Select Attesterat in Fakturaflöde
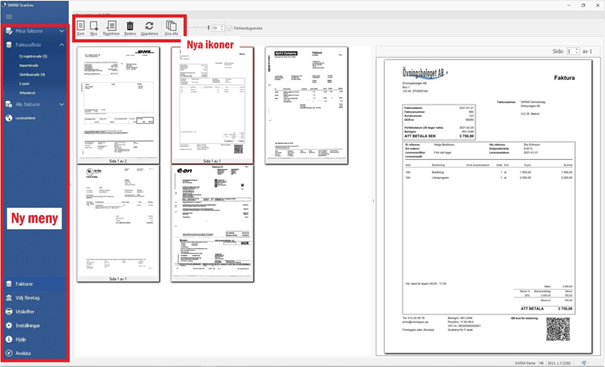 tap(27, 93)
